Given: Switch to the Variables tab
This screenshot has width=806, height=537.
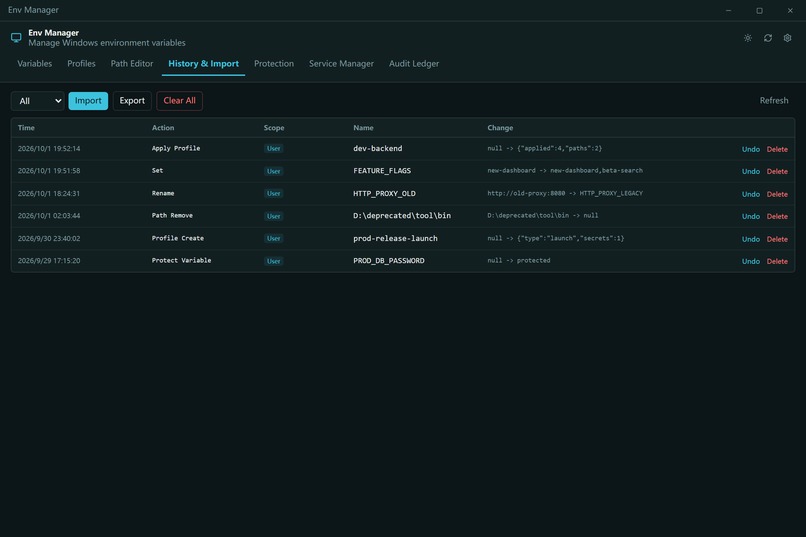Looking at the screenshot, I should [34, 64].
